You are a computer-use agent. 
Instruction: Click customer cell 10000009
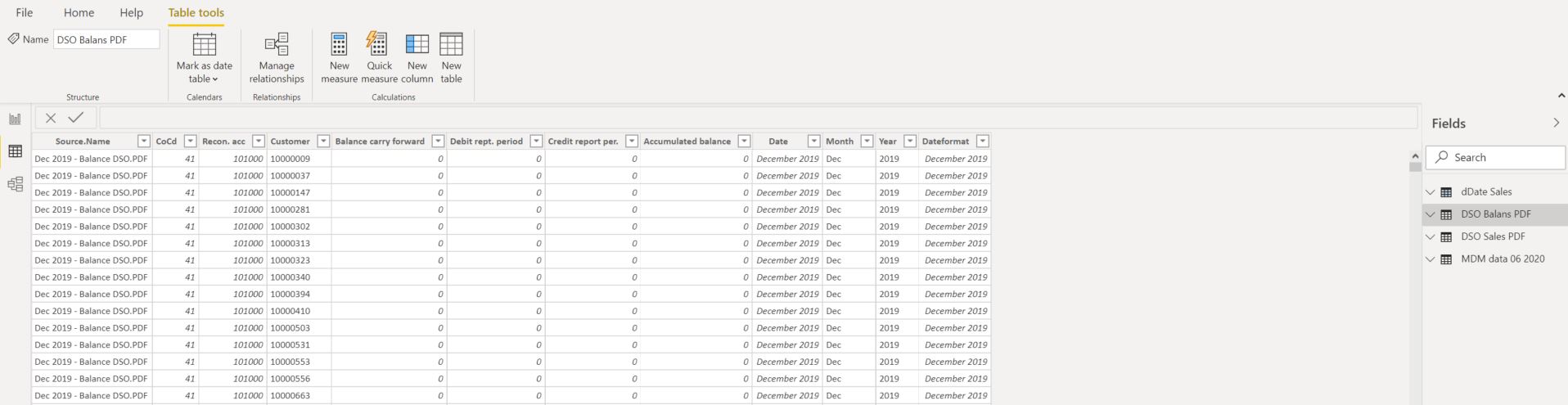point(299,159)
